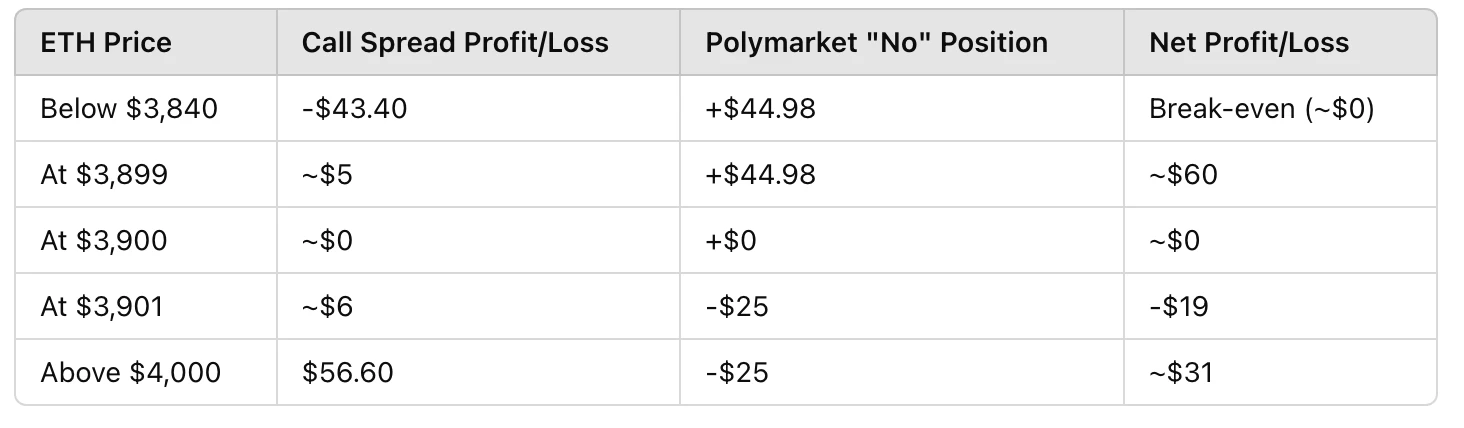Click the "Break-even (~$0)" cell
Viewport: 1464px width, 428px height.
1262,108
